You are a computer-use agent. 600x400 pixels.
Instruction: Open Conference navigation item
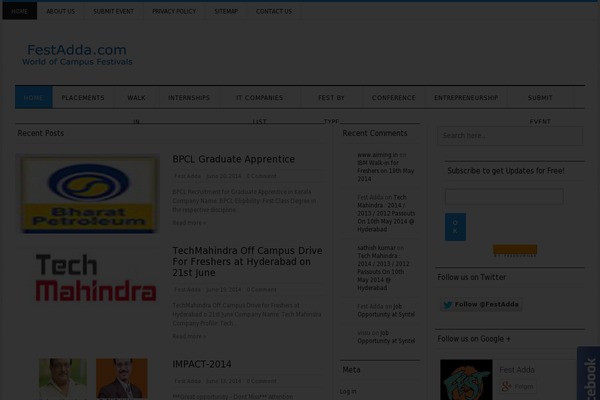click(x=393, y=98)
